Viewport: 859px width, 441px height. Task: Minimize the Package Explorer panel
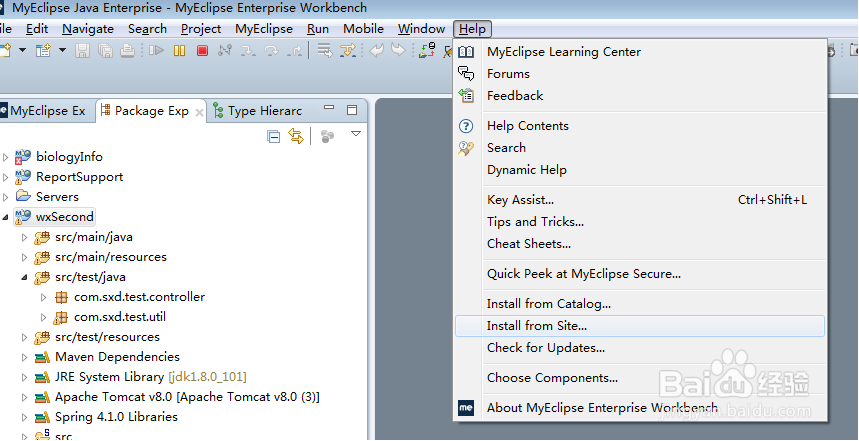coord(329,108)
